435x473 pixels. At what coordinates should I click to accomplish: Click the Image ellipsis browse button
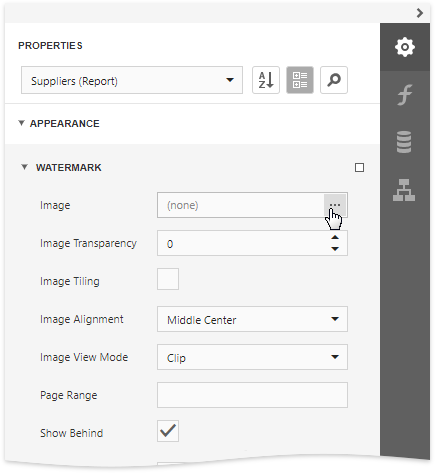[x=335, y=205]
